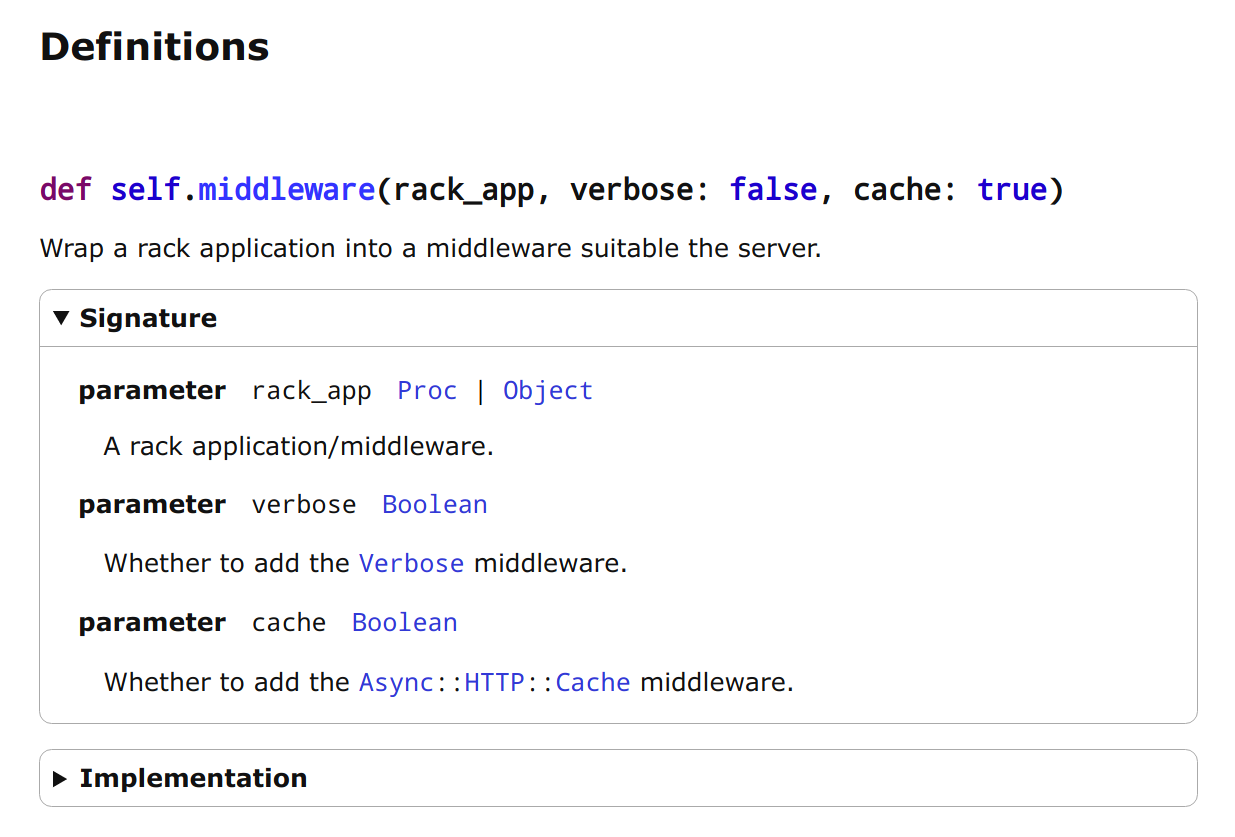Screen dimensions: 1235x837
Task: Open the Proc type link
Action: click(427, 391)
